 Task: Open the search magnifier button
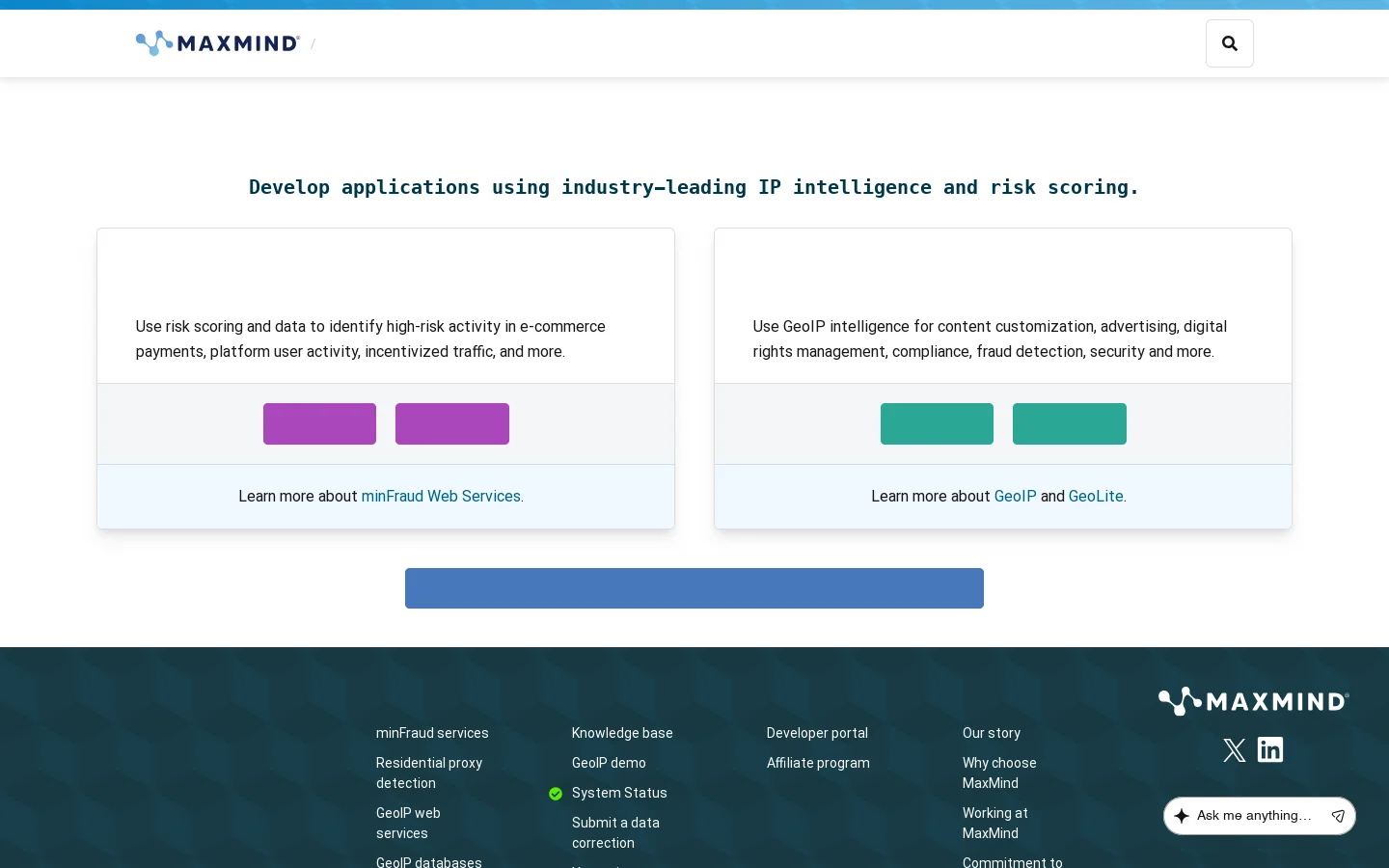point(1230,43)
